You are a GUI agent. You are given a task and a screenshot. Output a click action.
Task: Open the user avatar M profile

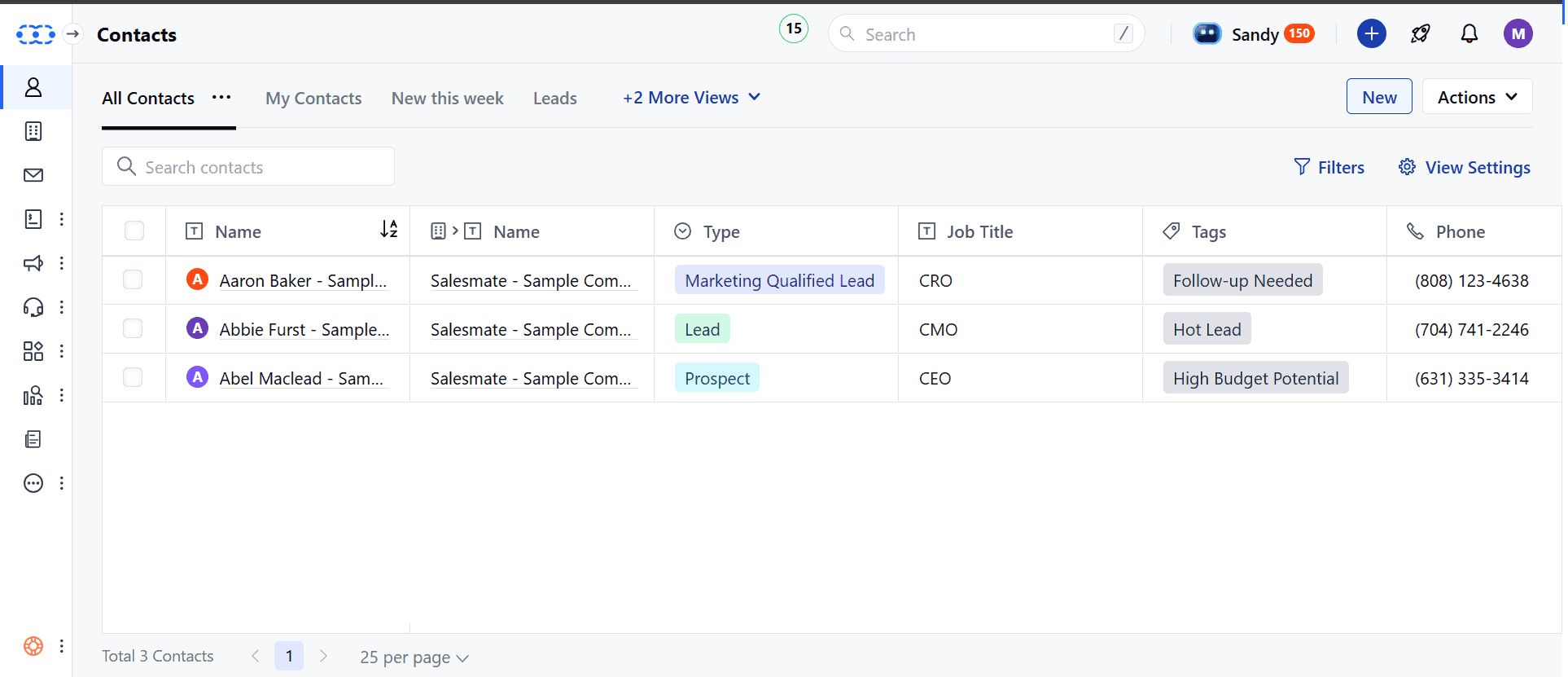[1518, 33]
